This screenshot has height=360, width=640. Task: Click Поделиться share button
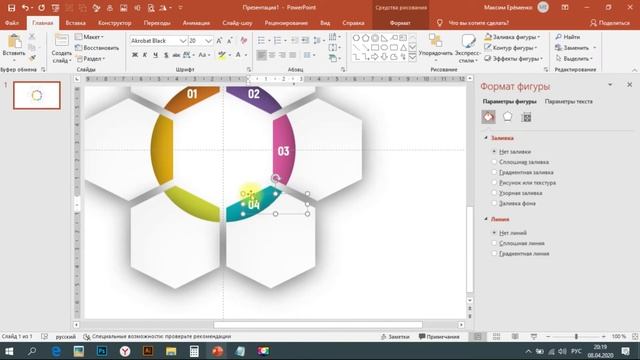(610, 23)
